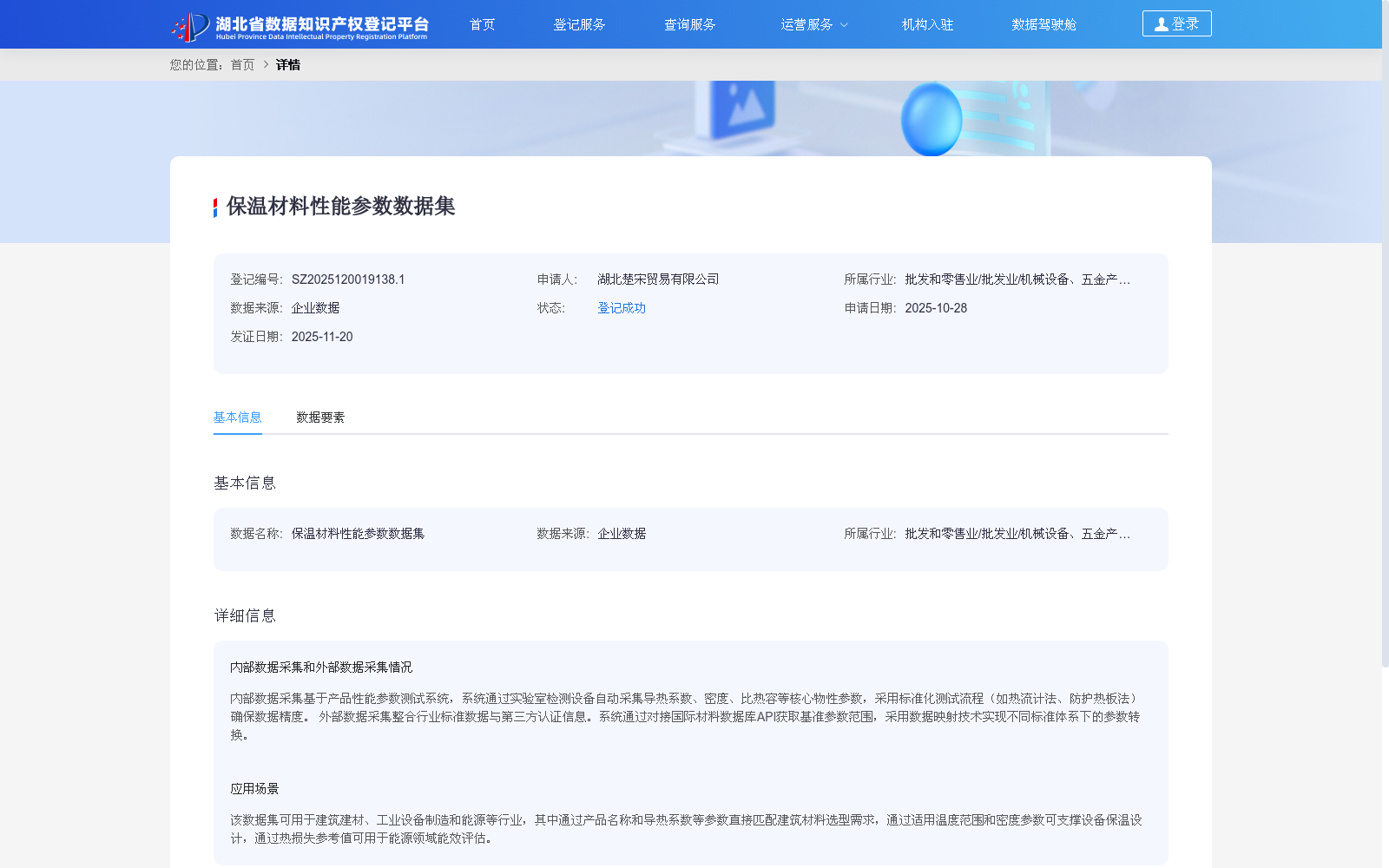Click the truncated 所属行业 value in top panel

(1017, 279)
